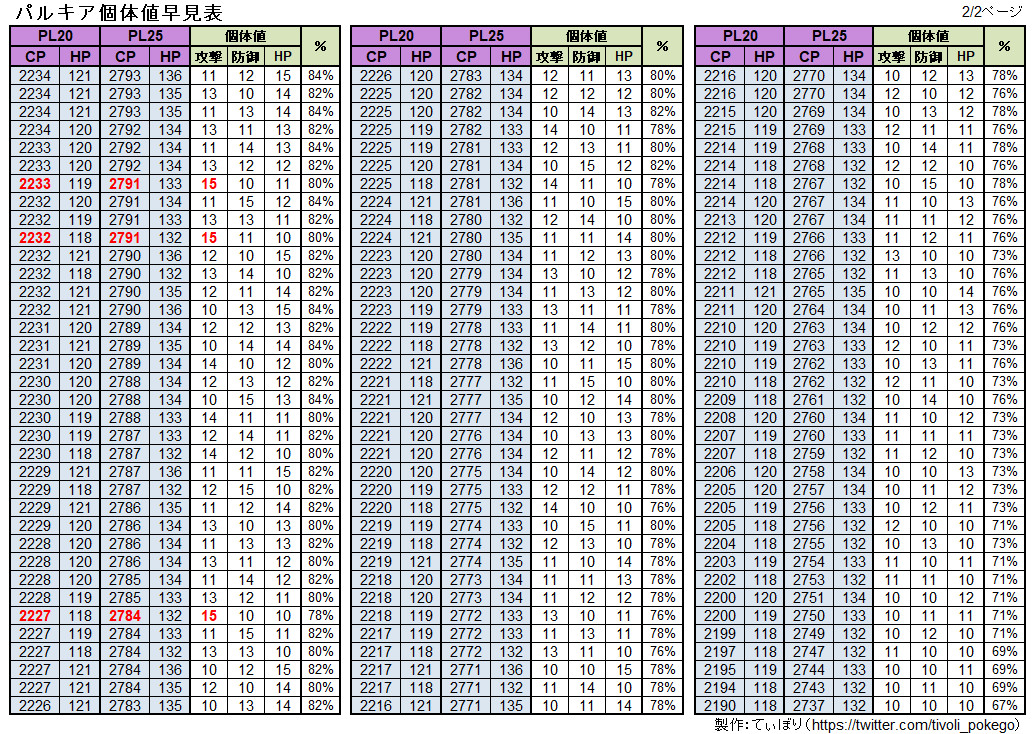Click the 2755 CP value
This screenshot has width=1036, height=734.
[809, 544]
